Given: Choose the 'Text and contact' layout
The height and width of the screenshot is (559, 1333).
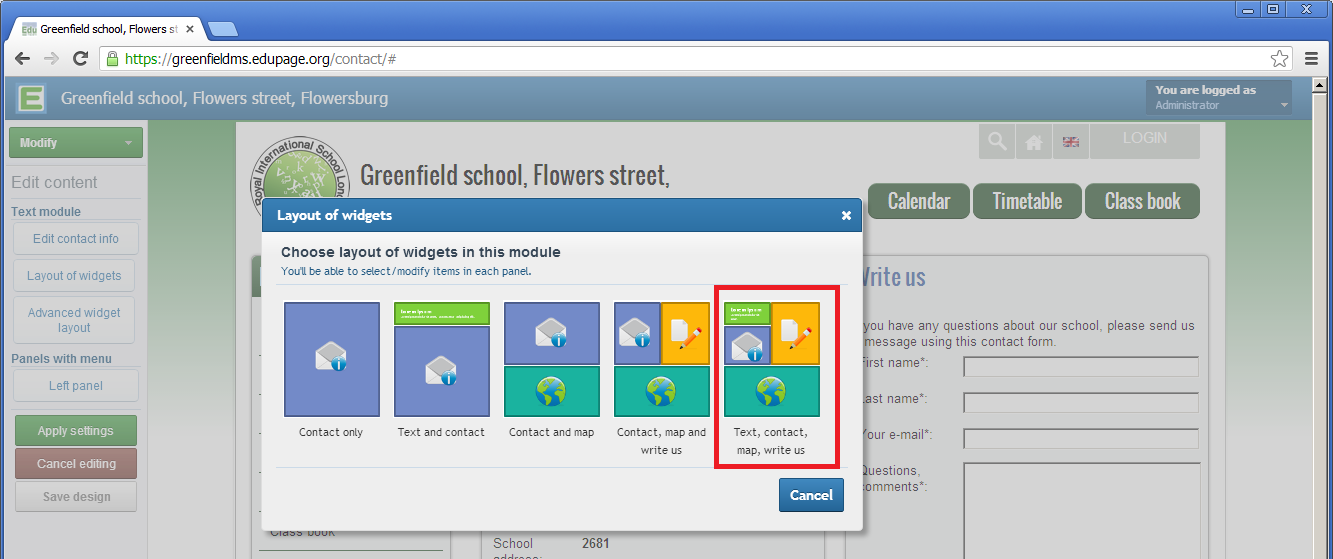Looking at the screenshot, I should point(441,360).
